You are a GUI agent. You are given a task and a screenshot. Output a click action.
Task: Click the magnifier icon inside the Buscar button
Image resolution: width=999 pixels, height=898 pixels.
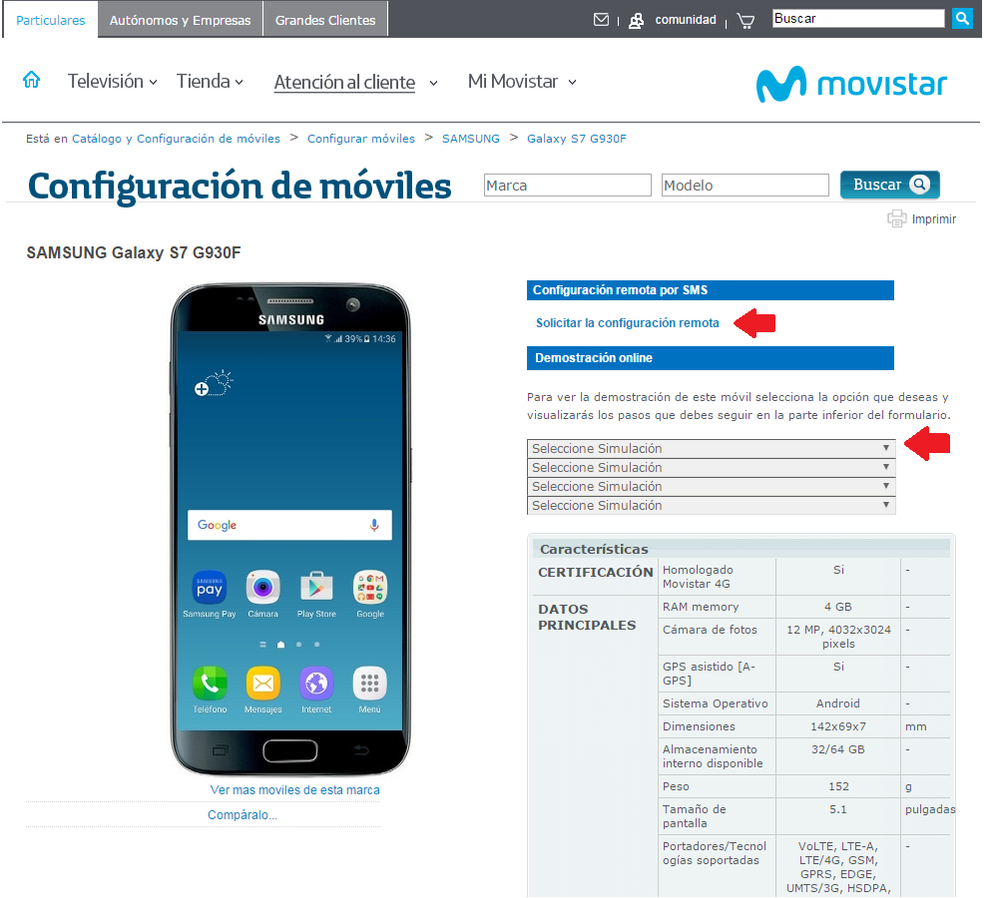pyautogui.click(x=917, y=184)
